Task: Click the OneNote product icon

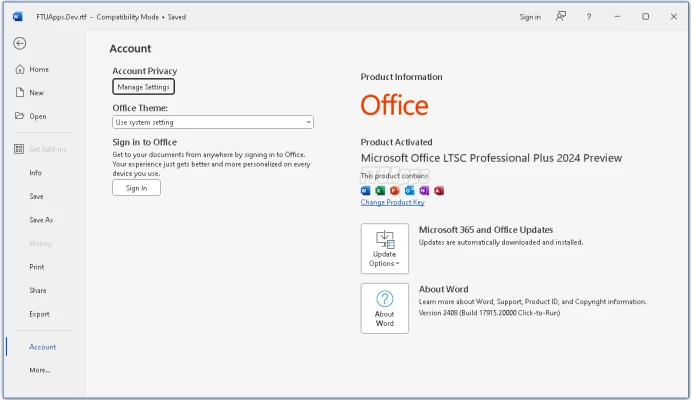Action: point(424,190)
